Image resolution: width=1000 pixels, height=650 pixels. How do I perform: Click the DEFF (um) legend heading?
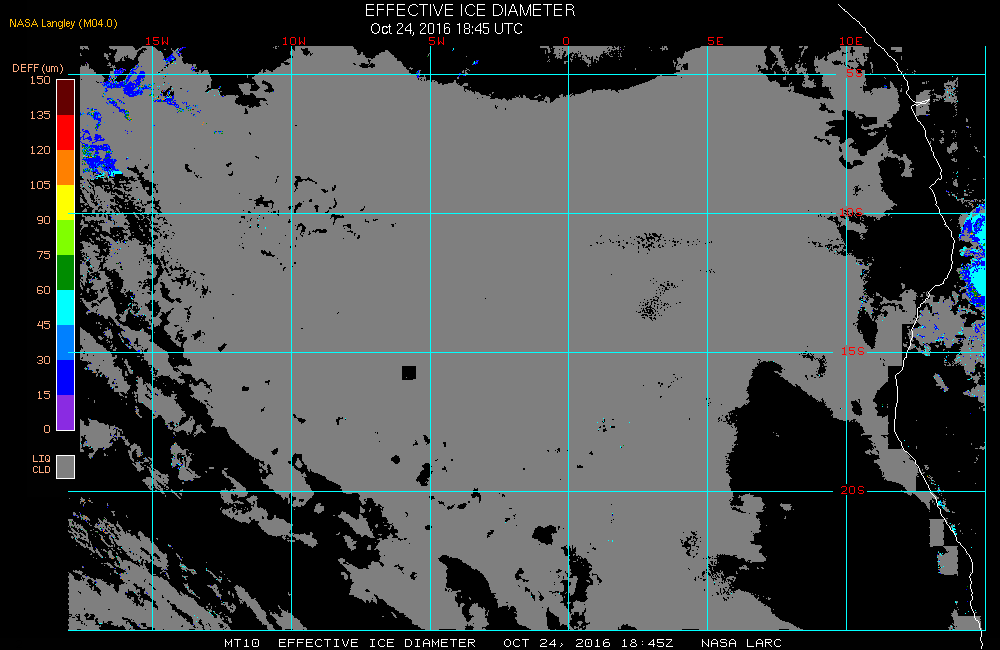tap(38, 68)
